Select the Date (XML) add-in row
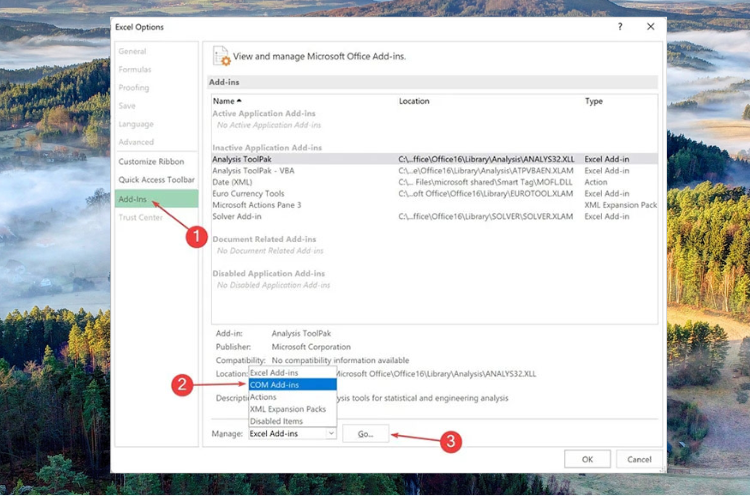The width and height of the screenshot is (750, 500). click(x=434, y=182)
